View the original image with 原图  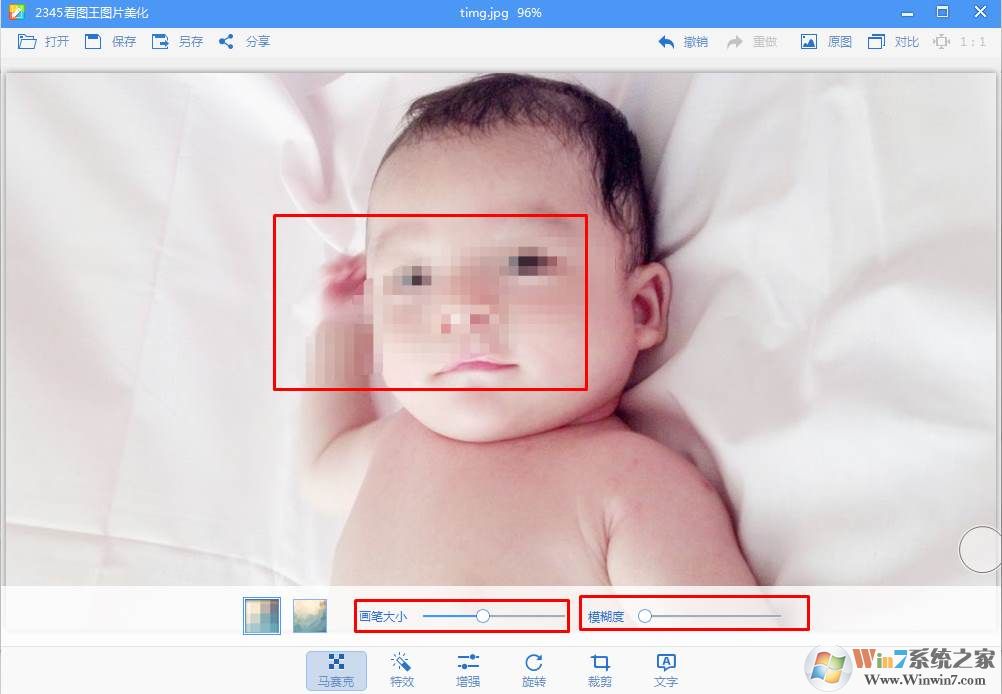pos(826,42)
